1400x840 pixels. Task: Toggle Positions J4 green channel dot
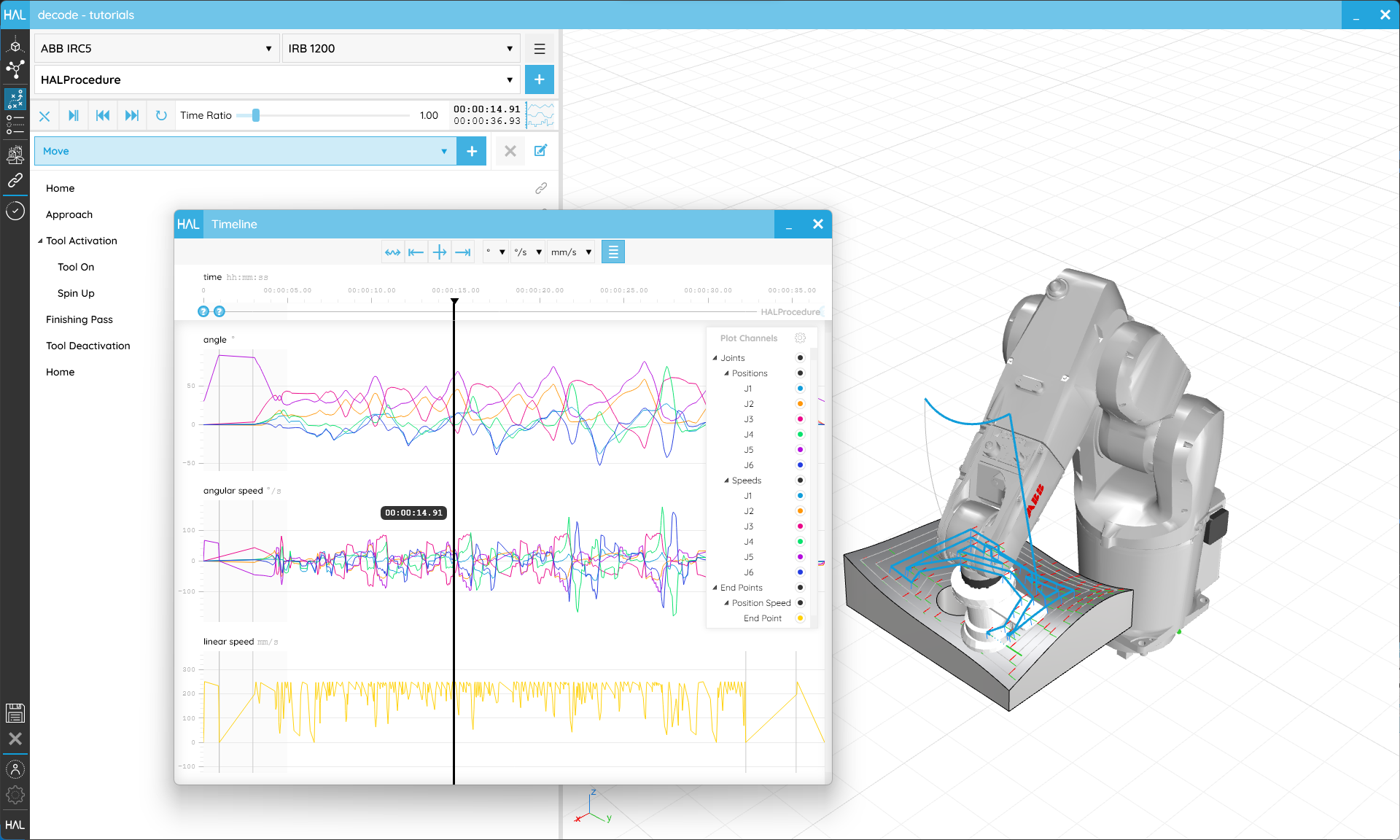(800, 435)
